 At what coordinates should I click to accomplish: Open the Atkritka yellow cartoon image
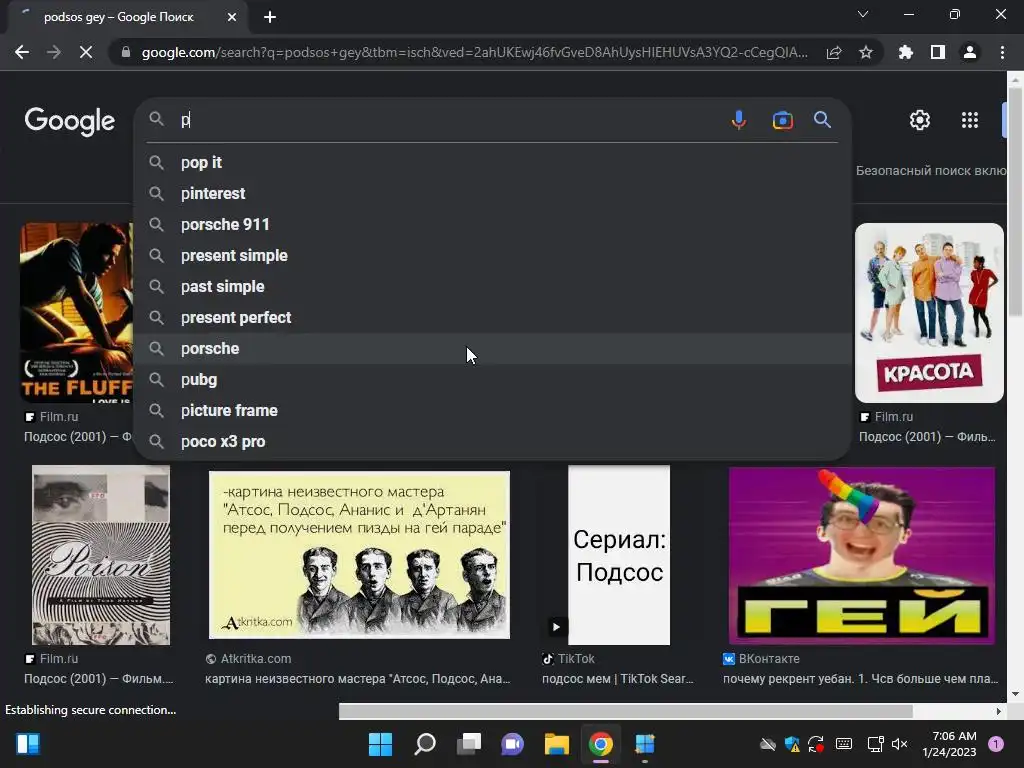359,555
